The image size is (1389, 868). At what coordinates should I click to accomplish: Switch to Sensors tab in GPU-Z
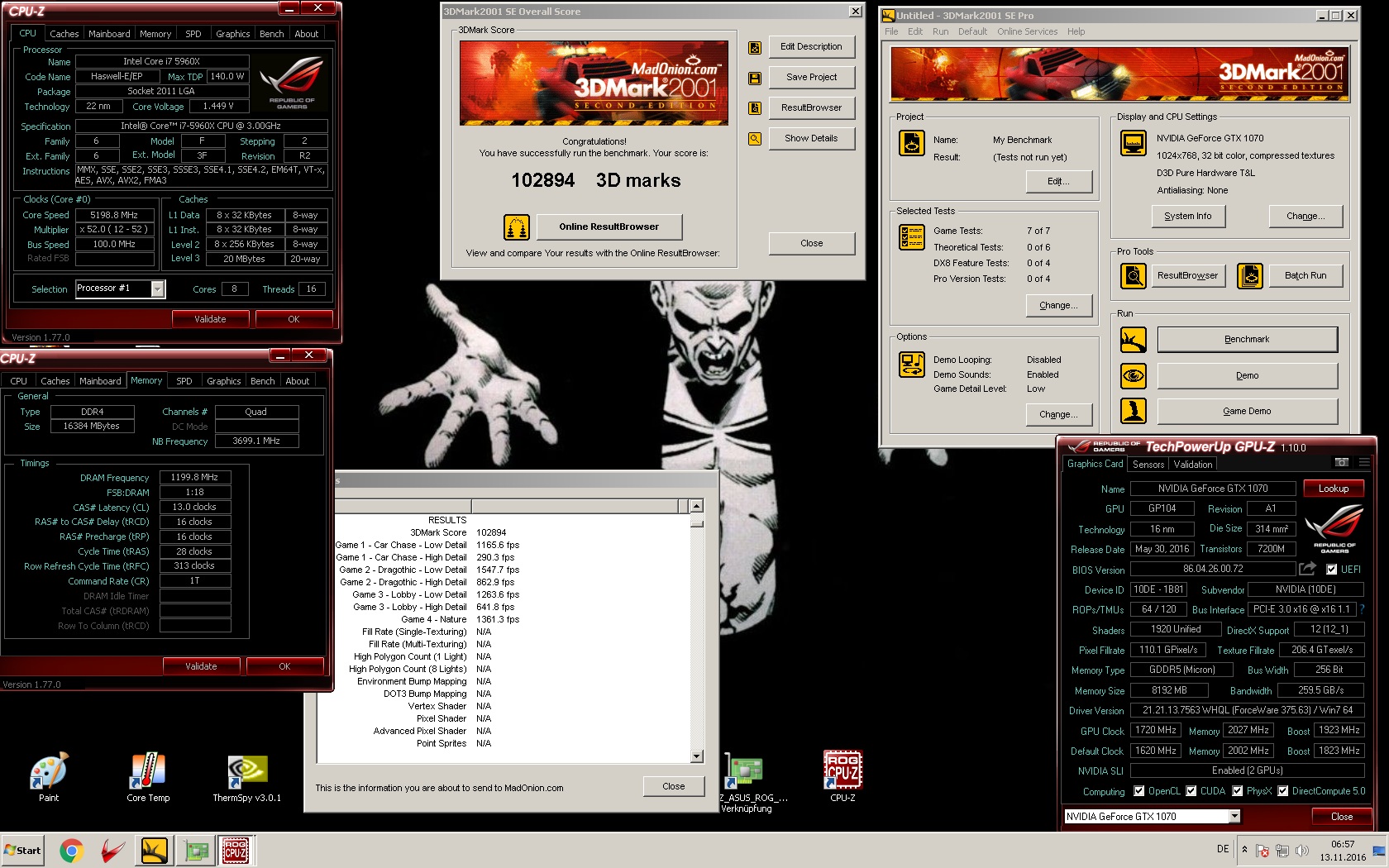(x=1148, y=465)
